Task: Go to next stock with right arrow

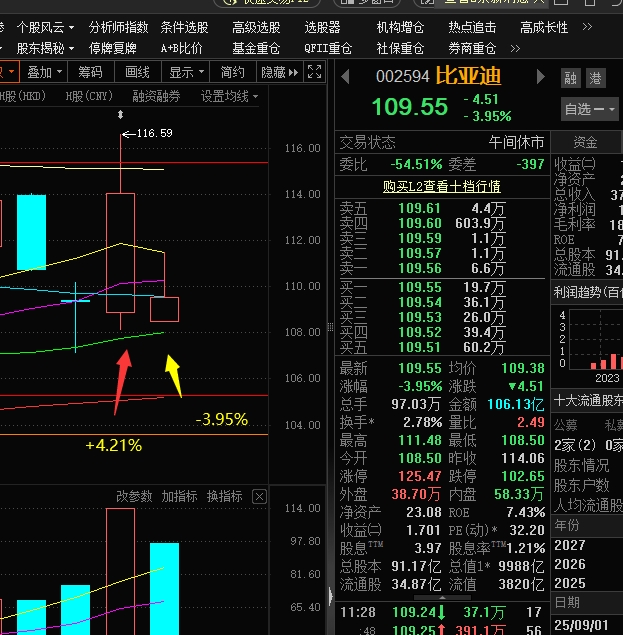Action: tap(540, 77)
